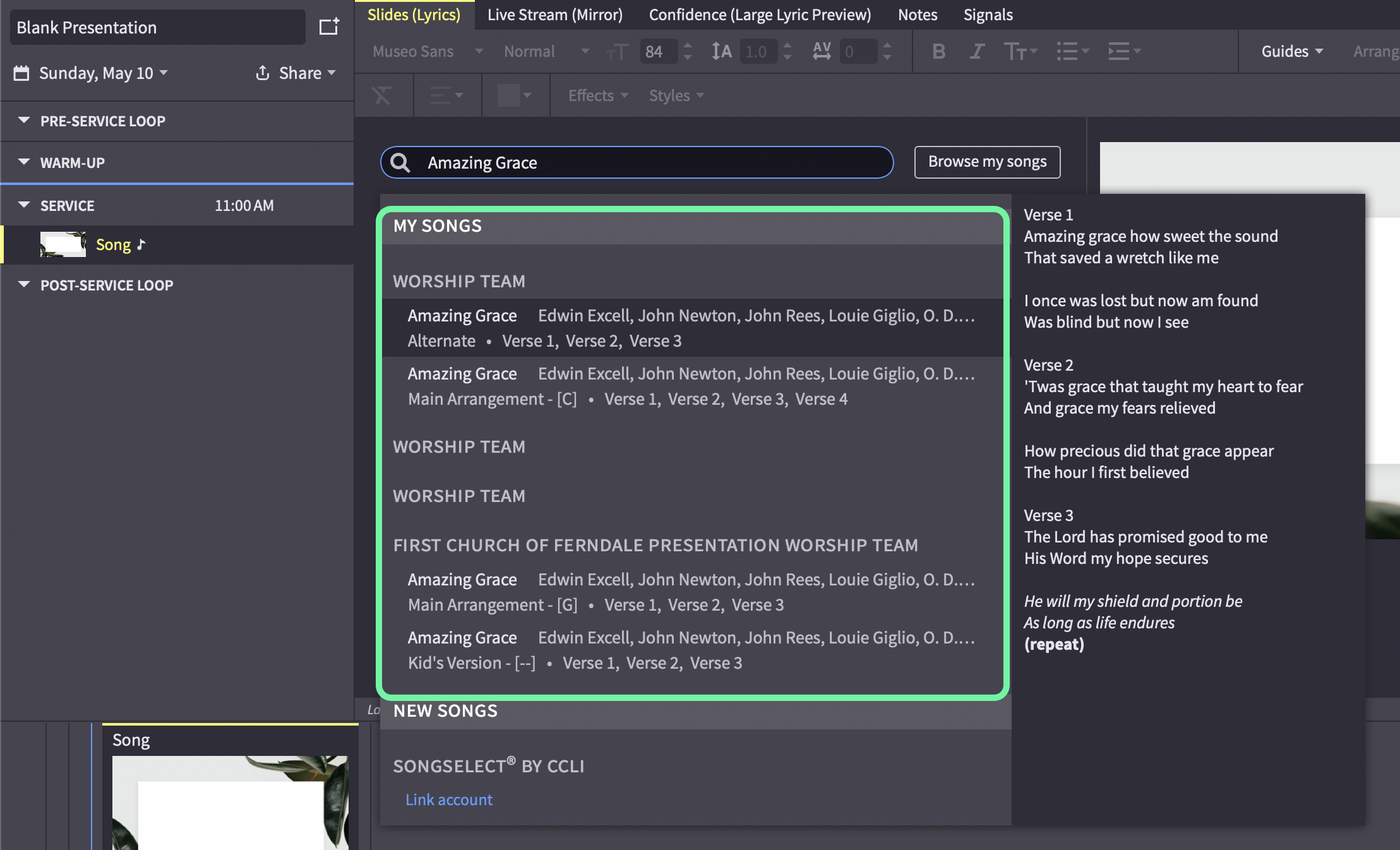
Task: Click the clear formatting icon
Action: [x=381, y=95]
